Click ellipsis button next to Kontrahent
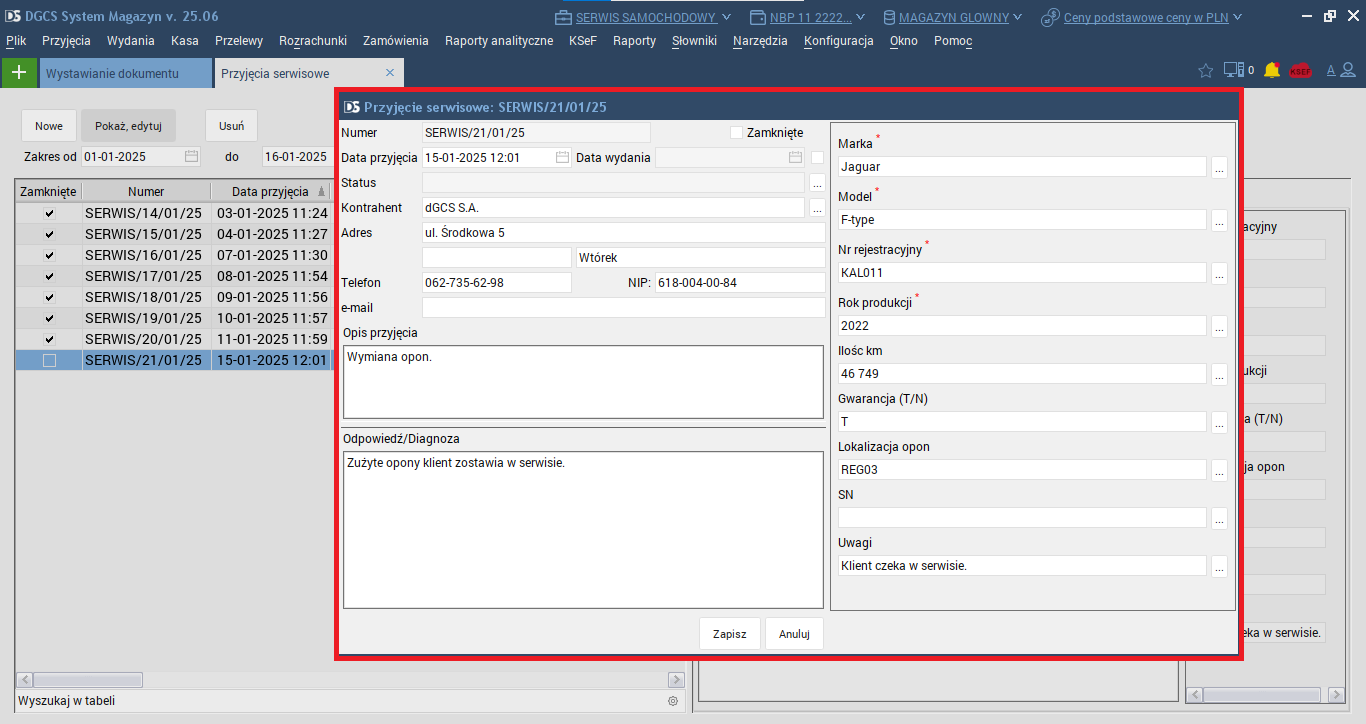 pos(817,208)
